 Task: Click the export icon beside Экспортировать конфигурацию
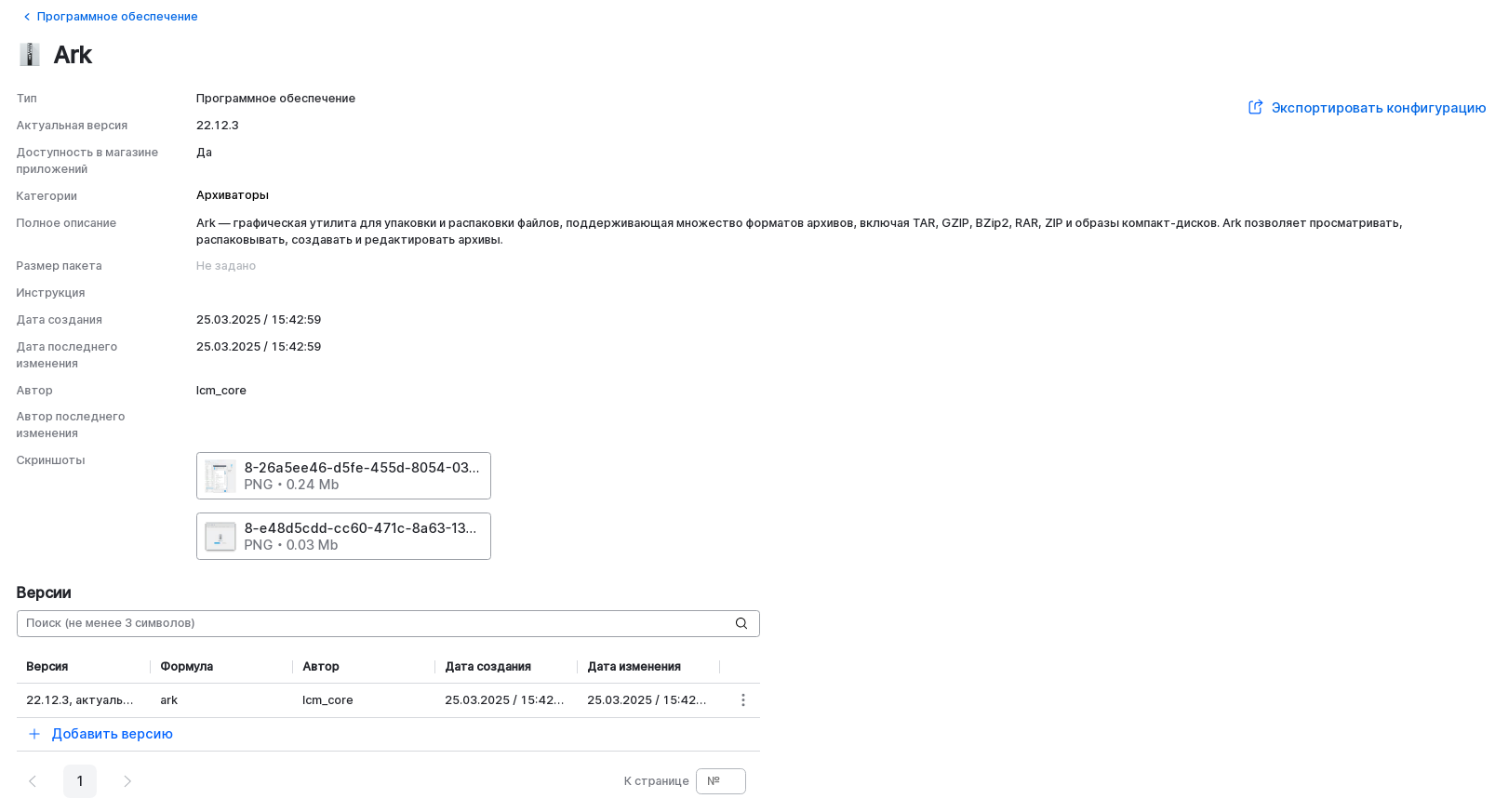[1255, 108]
